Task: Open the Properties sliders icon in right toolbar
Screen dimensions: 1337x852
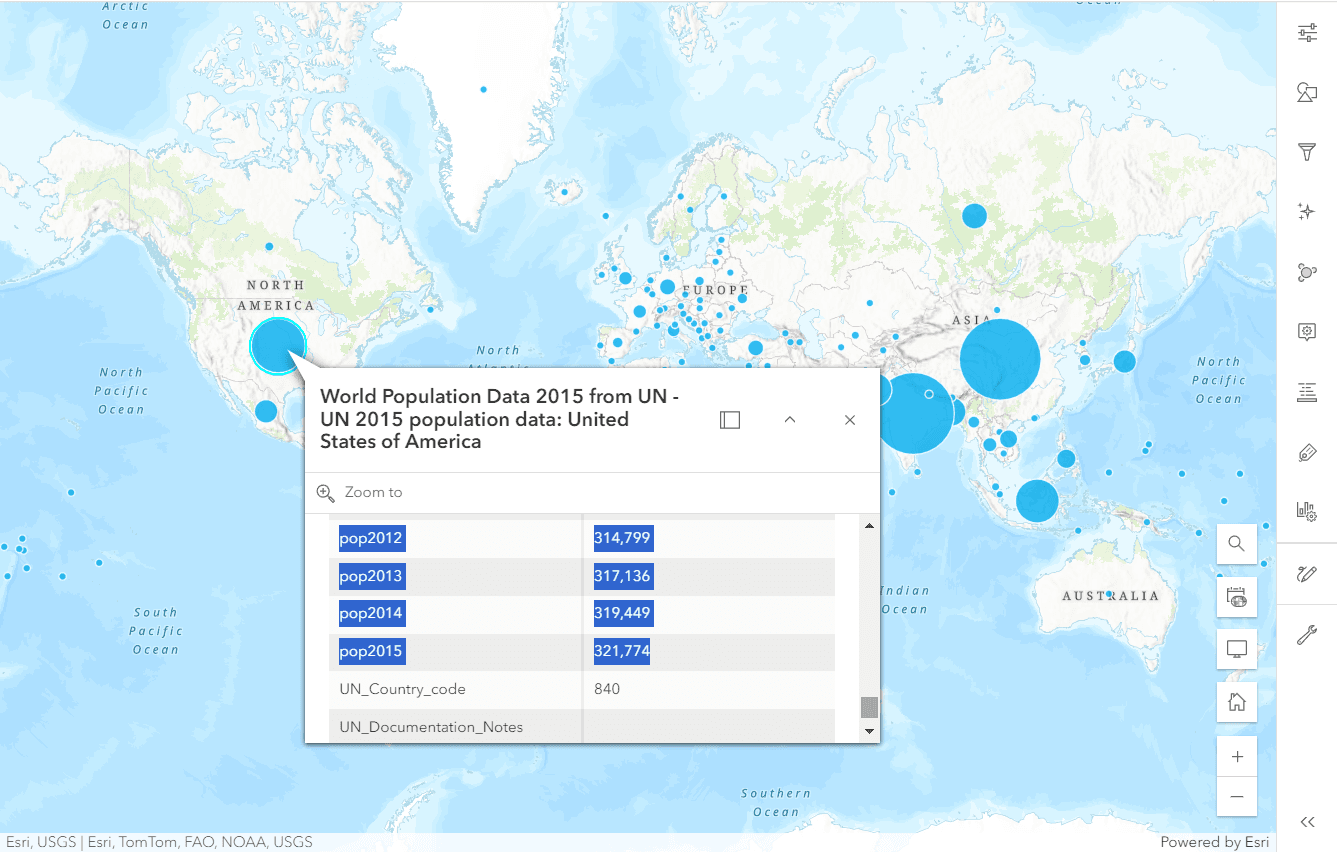Action: pyautogui.click(x=1307, y=33)
